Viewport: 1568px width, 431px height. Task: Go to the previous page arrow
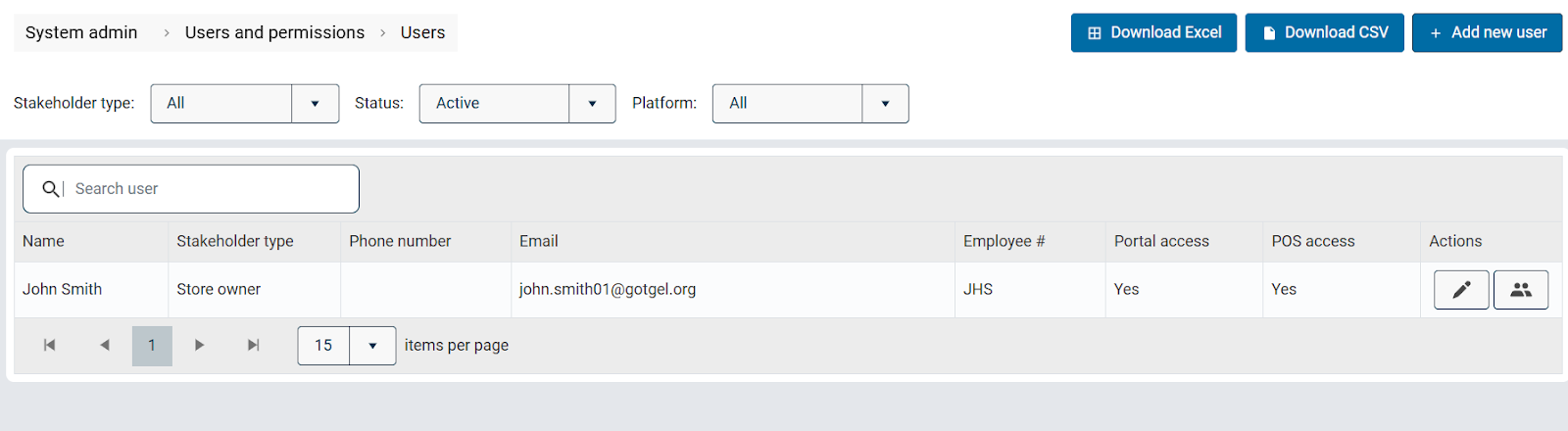[x=105, y=345]
